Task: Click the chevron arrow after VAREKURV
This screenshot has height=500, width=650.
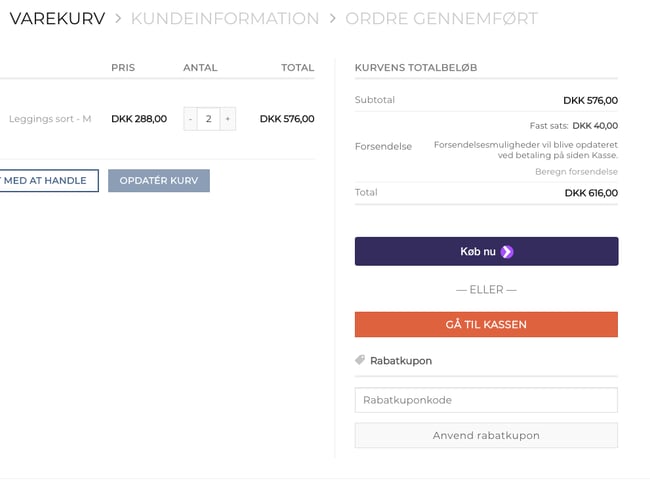Action: pos(118,19)
